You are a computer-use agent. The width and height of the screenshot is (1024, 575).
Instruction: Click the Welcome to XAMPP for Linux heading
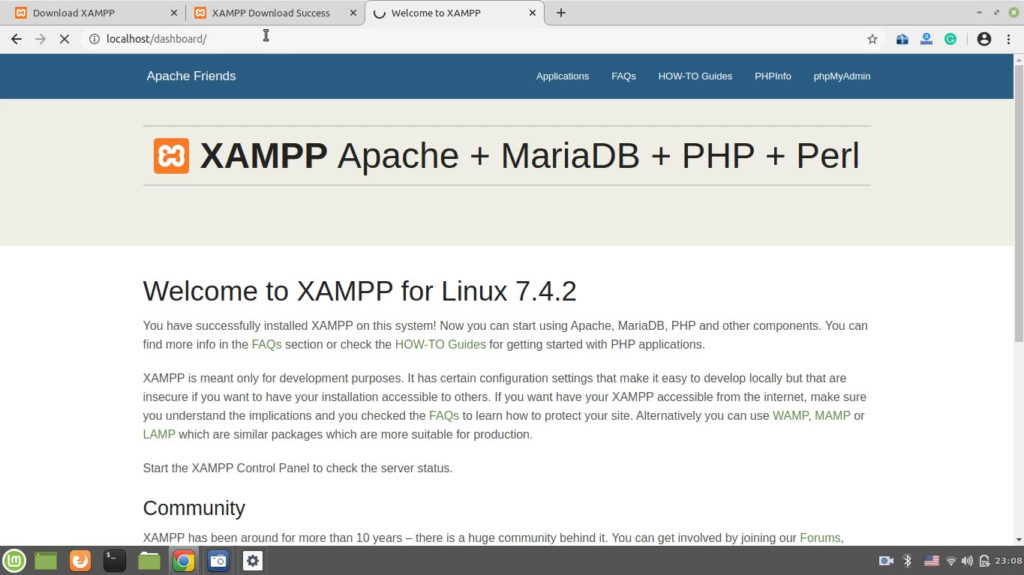coord(360,291)
